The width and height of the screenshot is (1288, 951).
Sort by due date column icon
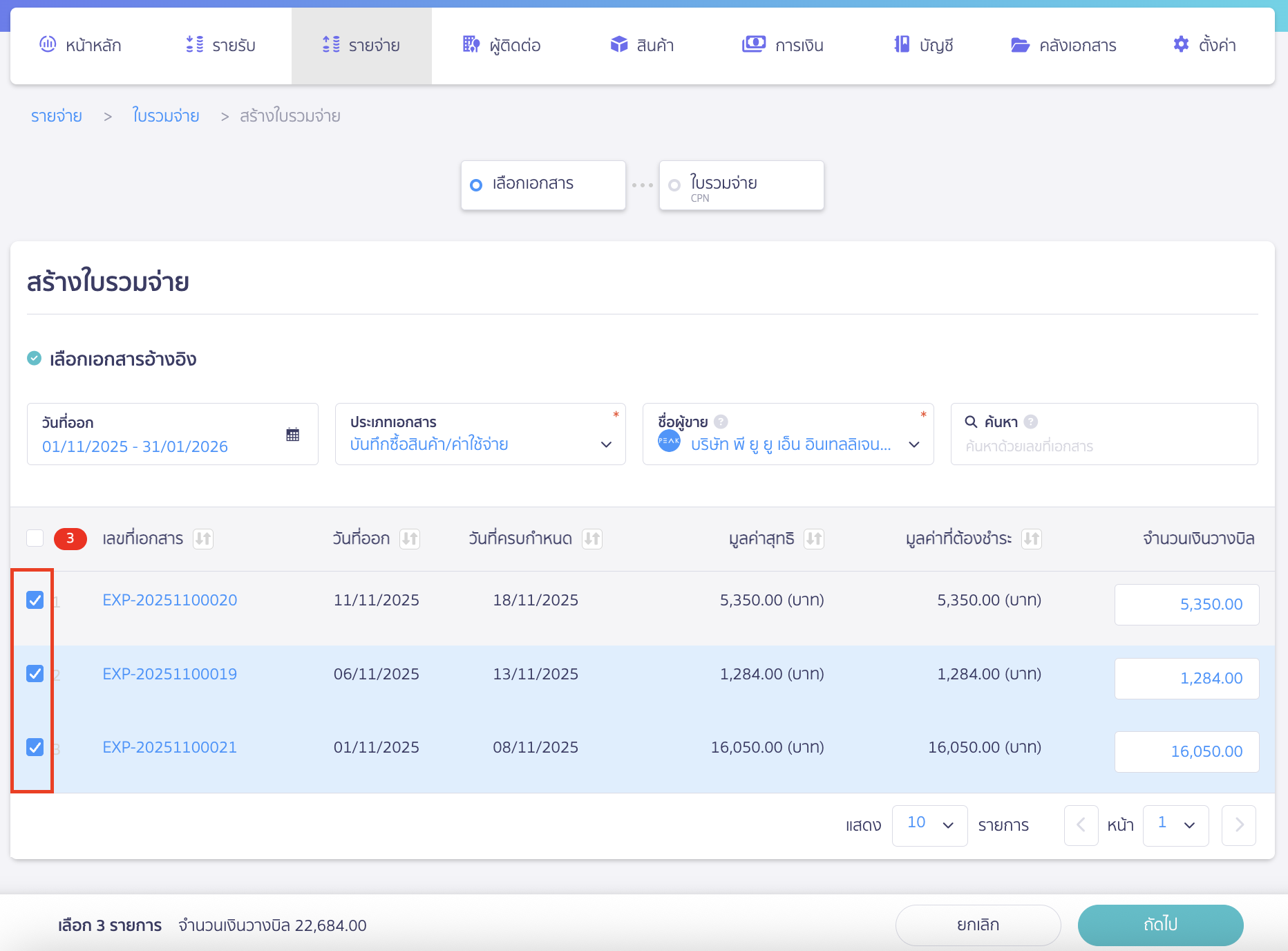click(x=592, y=538)
